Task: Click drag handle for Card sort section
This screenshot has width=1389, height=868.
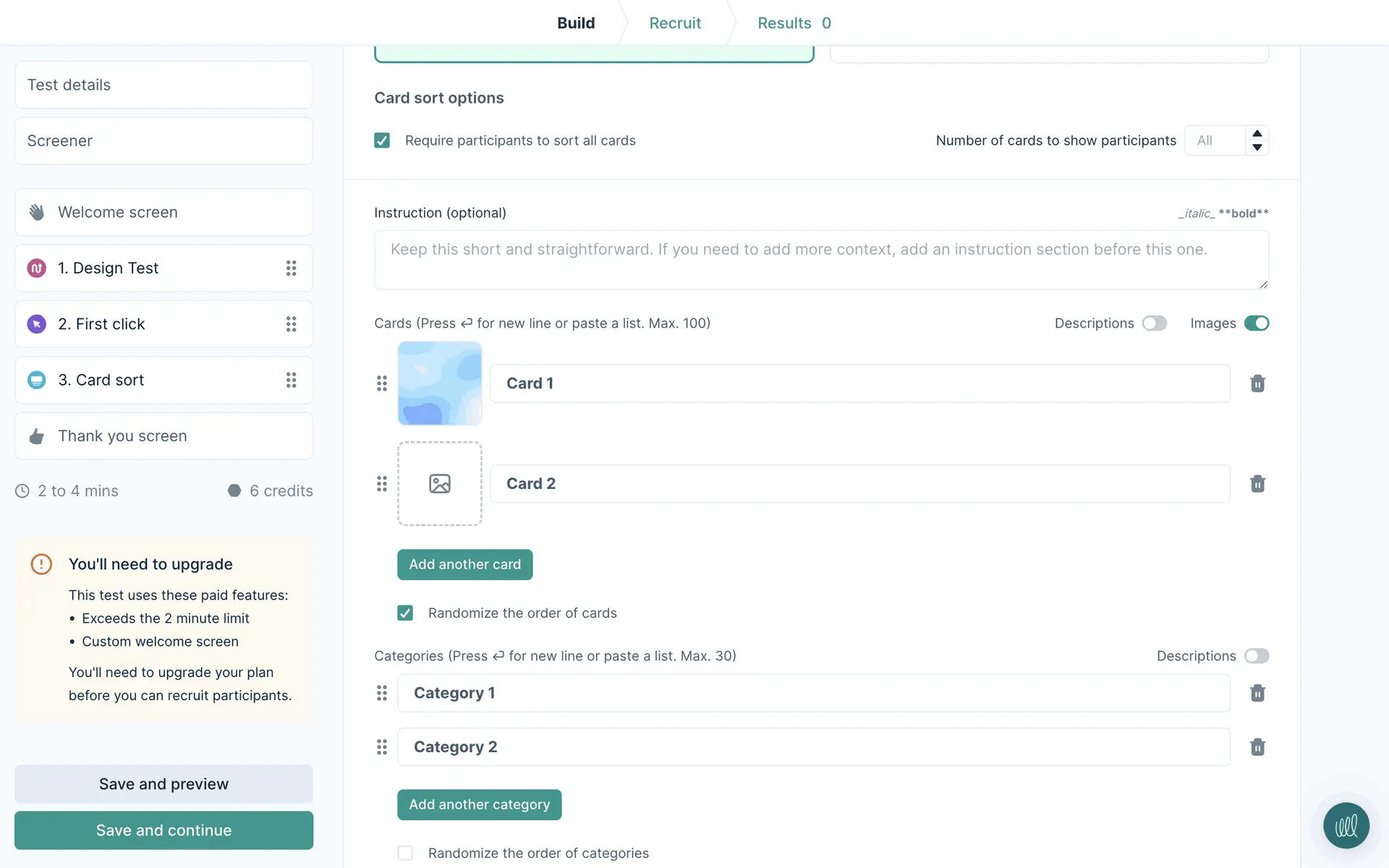Action: (x=291, y=380)
